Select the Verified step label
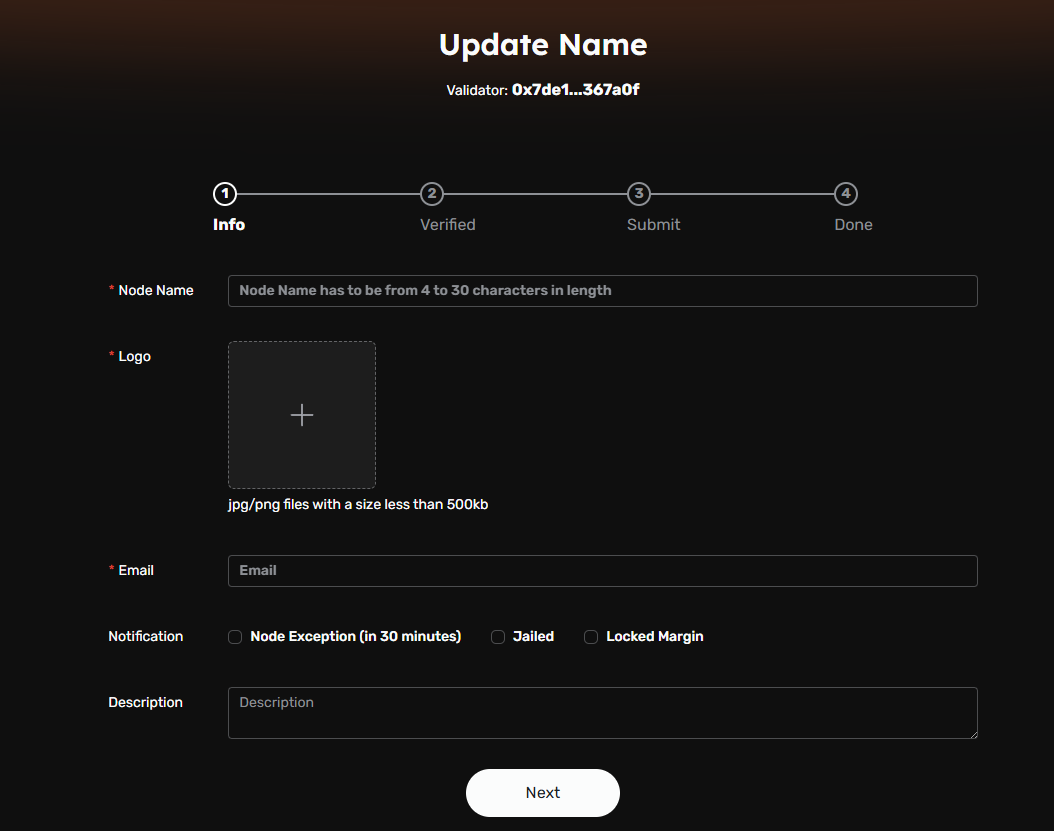Screen dimensions: 1054x831 447,224
